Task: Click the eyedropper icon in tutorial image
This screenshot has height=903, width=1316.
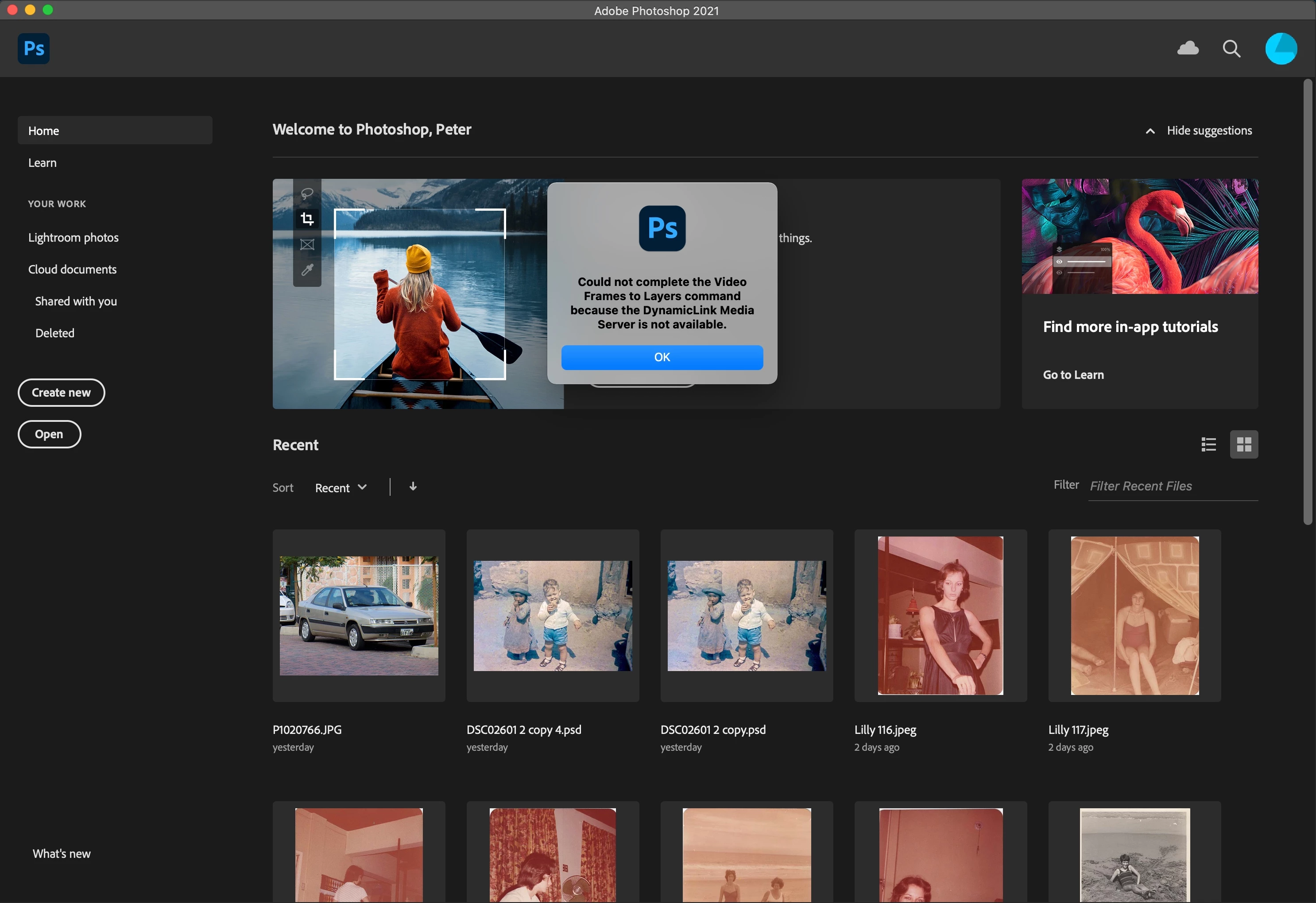Action: point(307,270)
